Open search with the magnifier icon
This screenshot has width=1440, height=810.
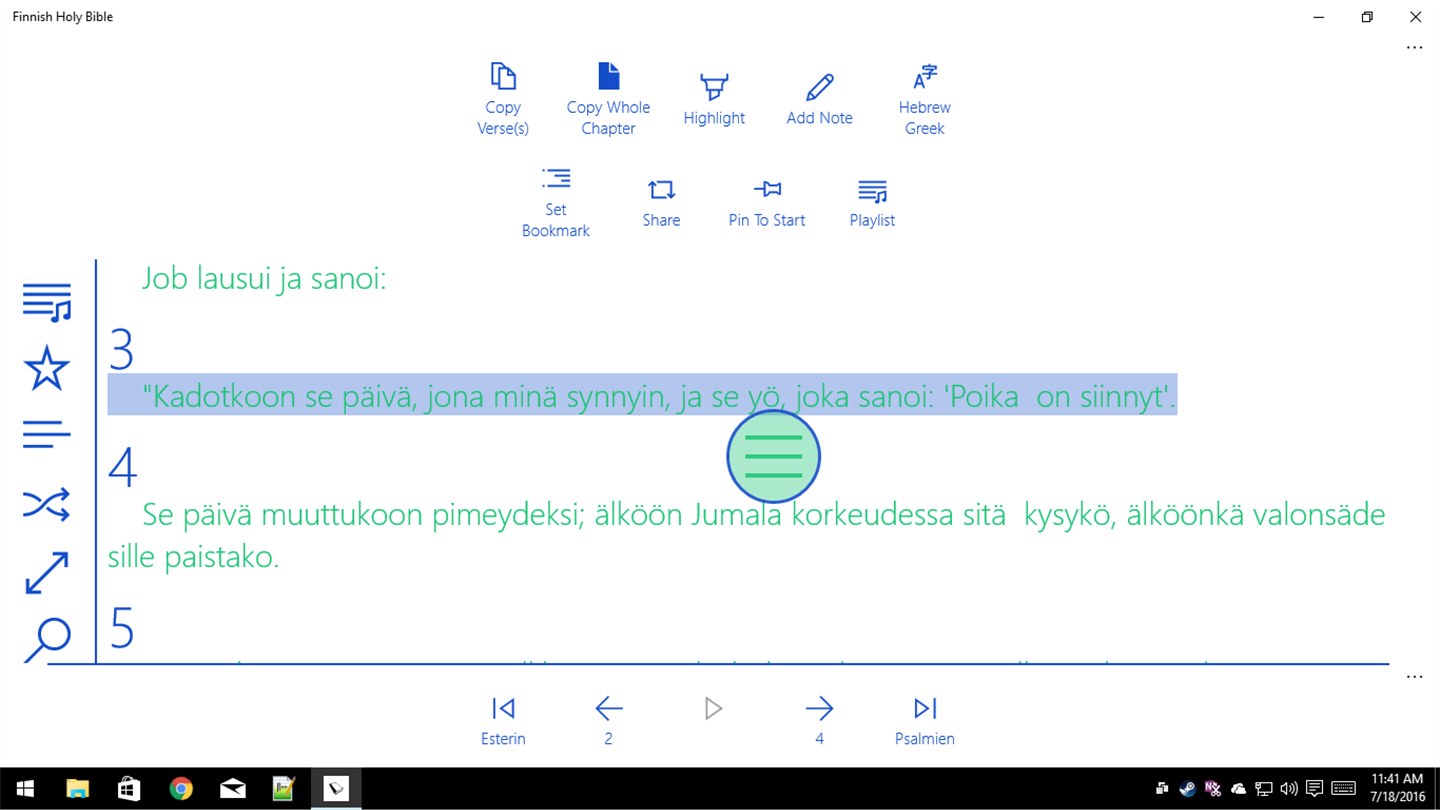[x=47, y=640]
